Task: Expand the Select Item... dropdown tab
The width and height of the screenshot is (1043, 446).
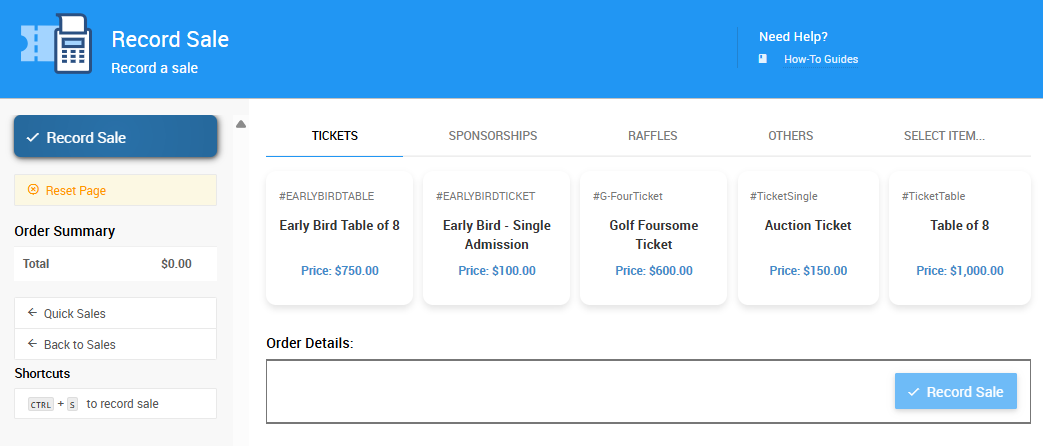Action: pyautogui.click(x=944, y=136)
